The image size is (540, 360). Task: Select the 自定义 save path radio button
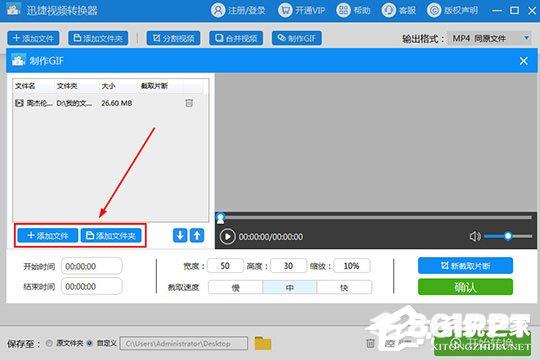tap(90, 343)
